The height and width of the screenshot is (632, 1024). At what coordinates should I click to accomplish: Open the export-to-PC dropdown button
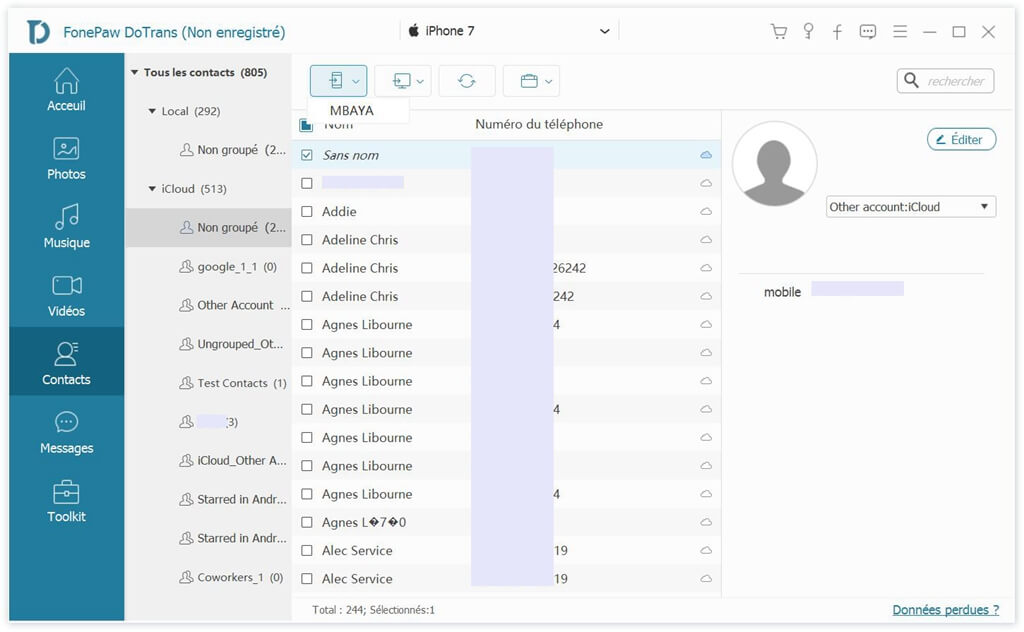coord(403,81)
